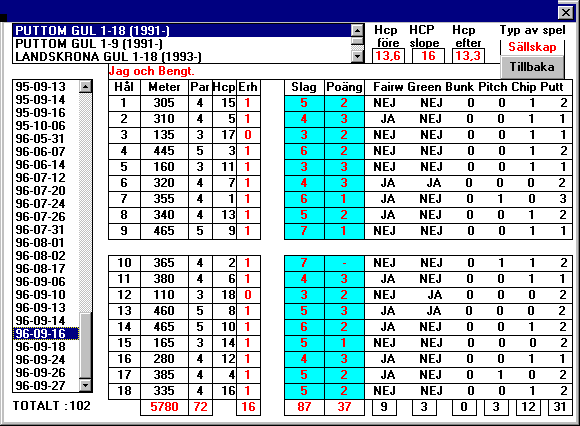Click Meter value 165 for hole 15
580x426 pixels.
click(x=164, y=343)
